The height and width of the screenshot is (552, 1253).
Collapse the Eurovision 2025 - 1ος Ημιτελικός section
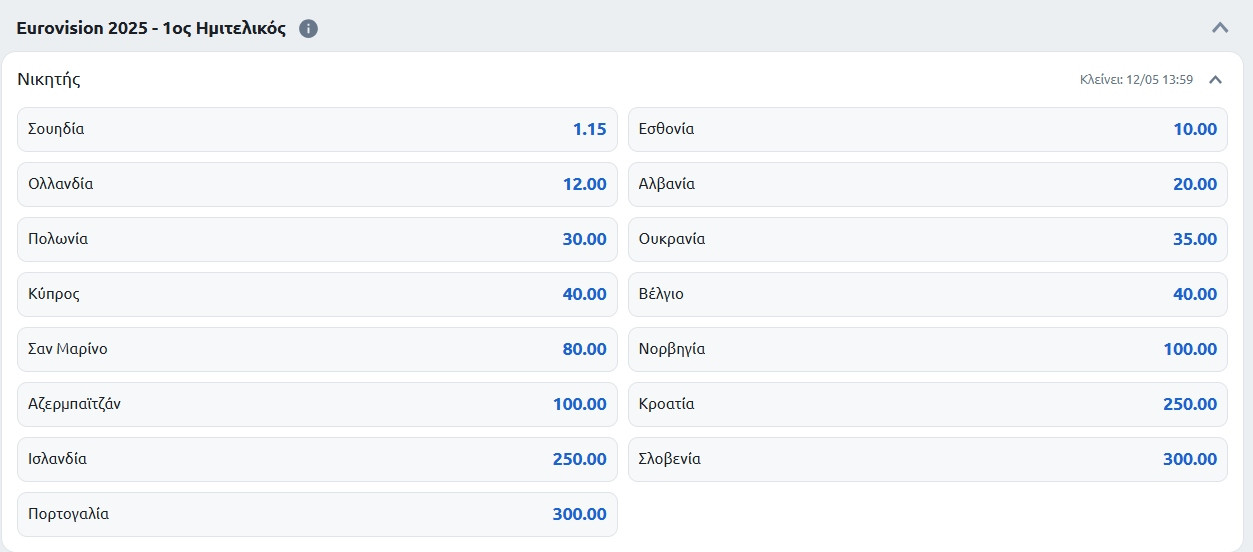1219,28
